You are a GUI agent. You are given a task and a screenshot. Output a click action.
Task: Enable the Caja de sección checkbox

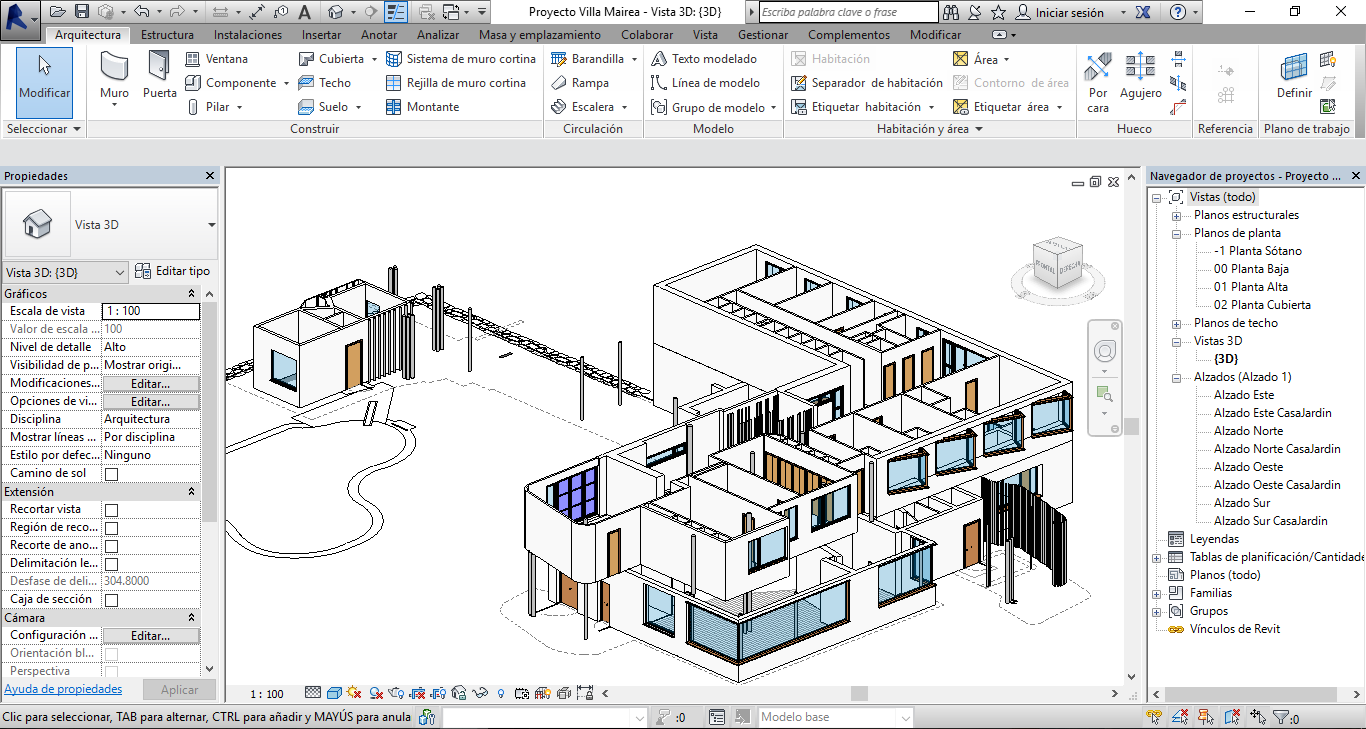point(112,600)
